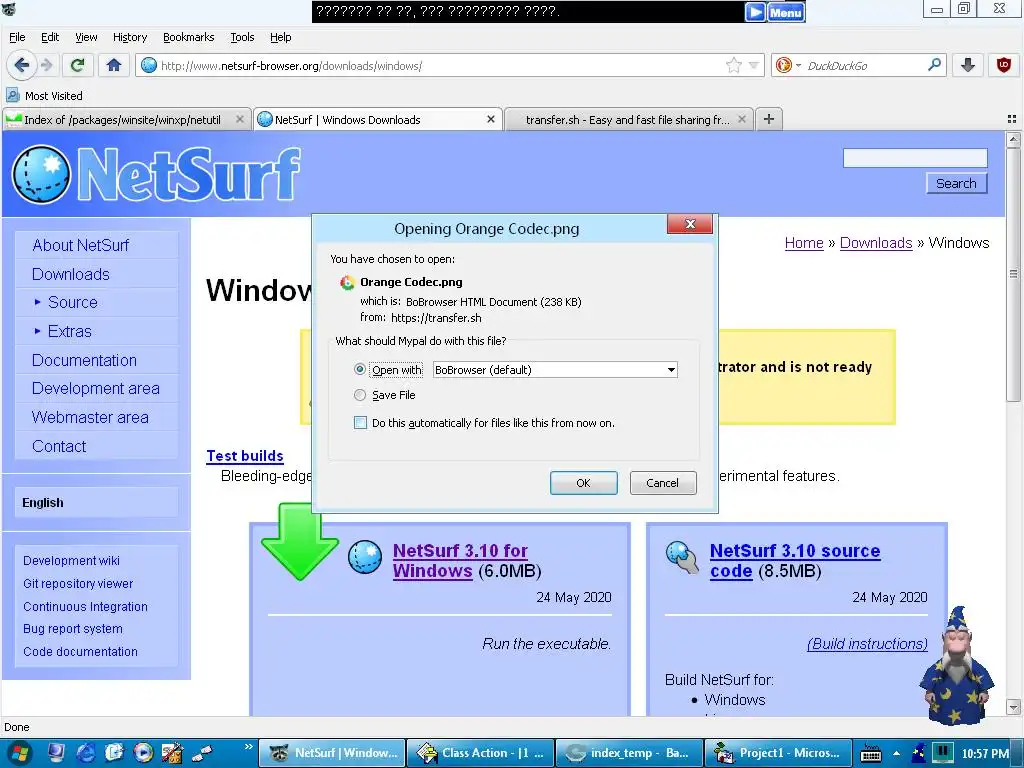Click the scrollbar down arrow
The height and width of the screenshot is (768, 1024).
click(x=1013, y=707)
